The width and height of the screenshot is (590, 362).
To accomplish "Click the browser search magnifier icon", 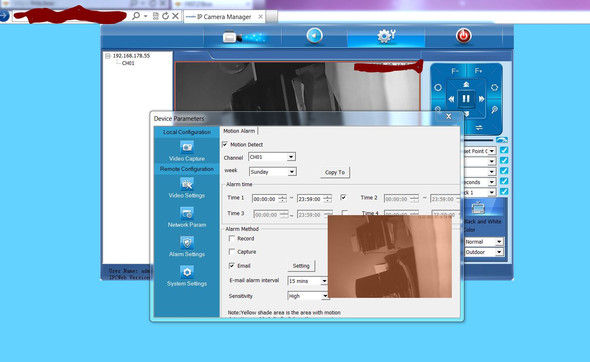I will point(136,16).
